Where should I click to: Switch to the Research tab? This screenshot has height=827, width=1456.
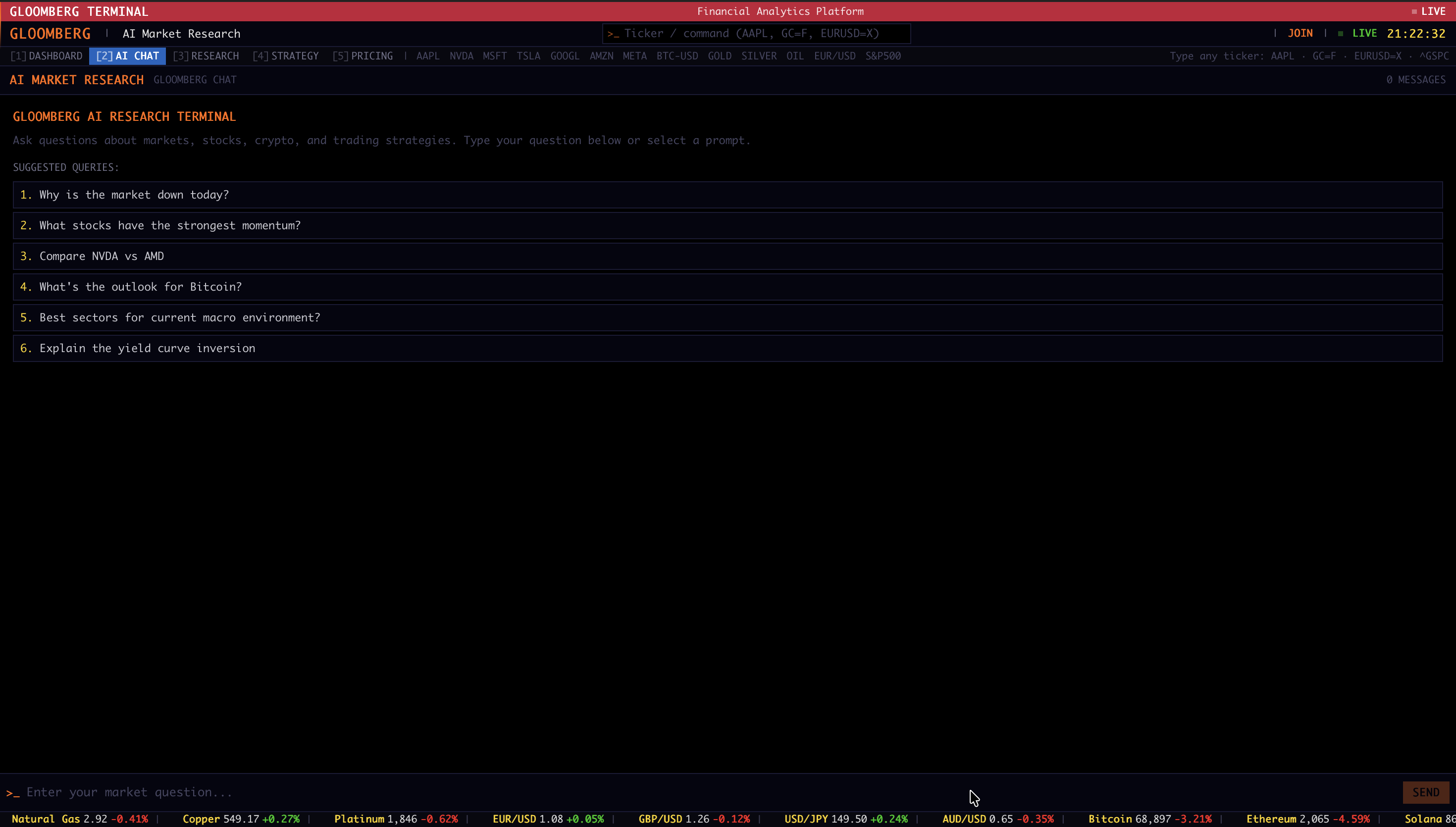pyautogui.click(x=206, y=55)
